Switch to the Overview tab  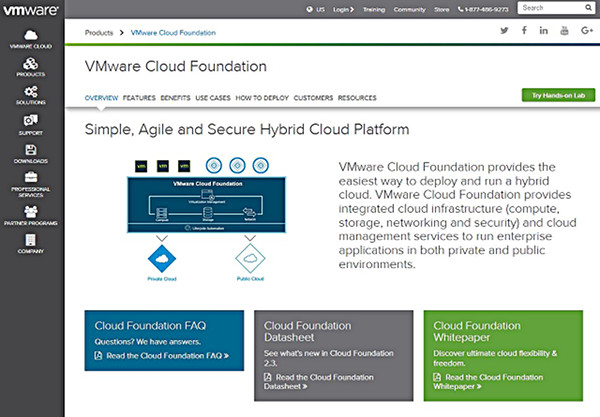pos(101,98)
